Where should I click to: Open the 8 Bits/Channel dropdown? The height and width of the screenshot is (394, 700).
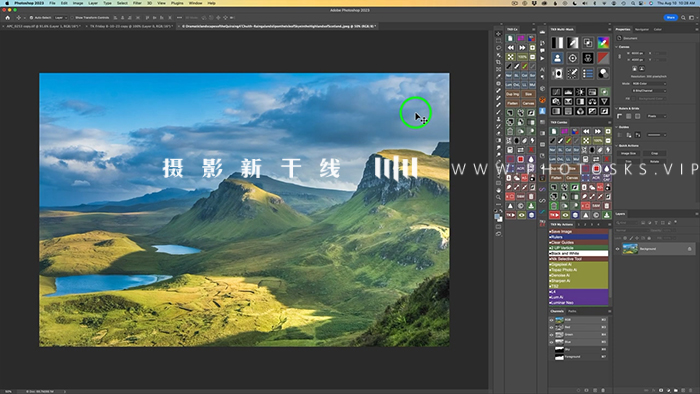[x=649, y=91]
